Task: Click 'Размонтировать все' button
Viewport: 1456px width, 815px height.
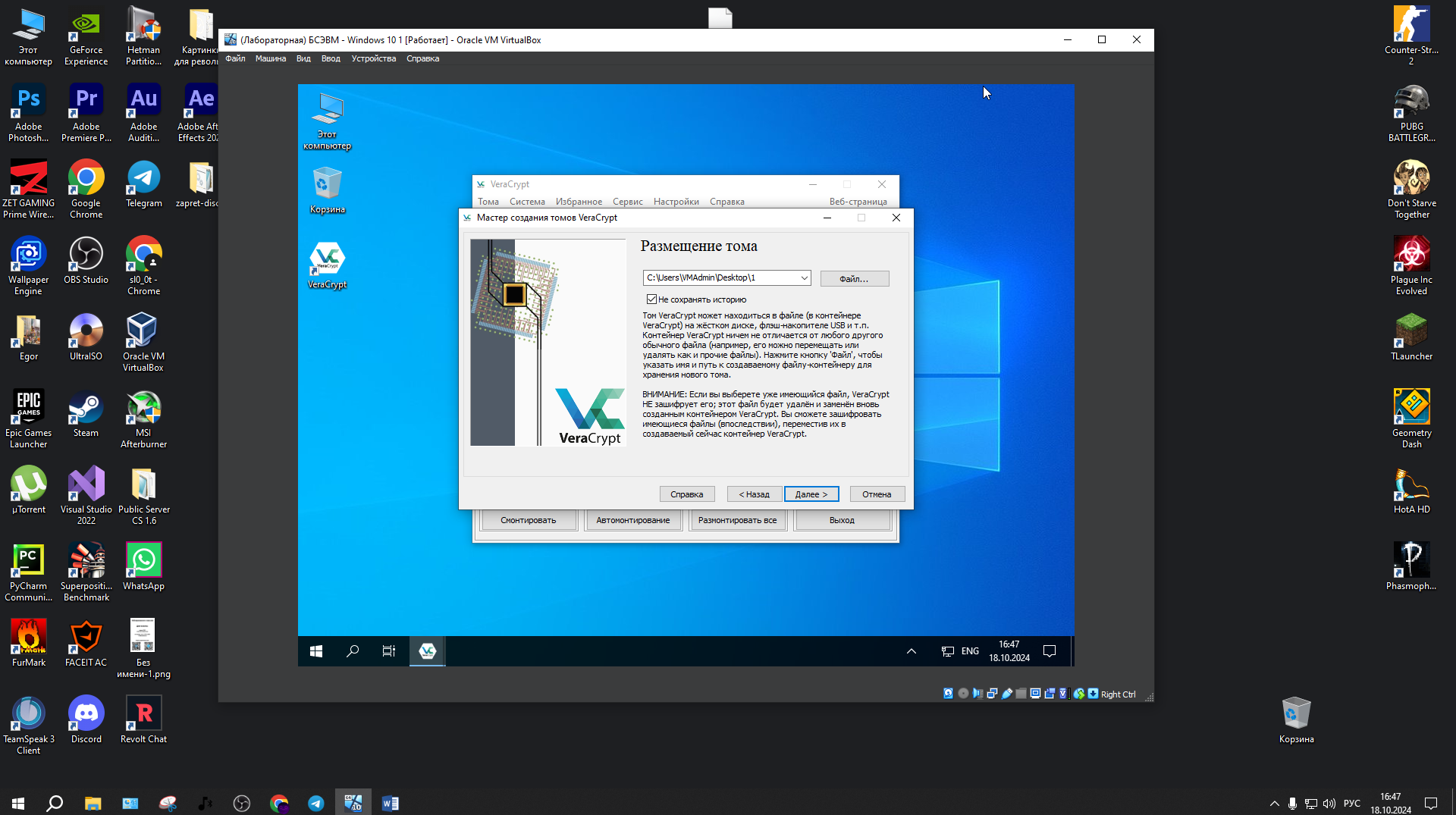Action: [x=737, y=520]
